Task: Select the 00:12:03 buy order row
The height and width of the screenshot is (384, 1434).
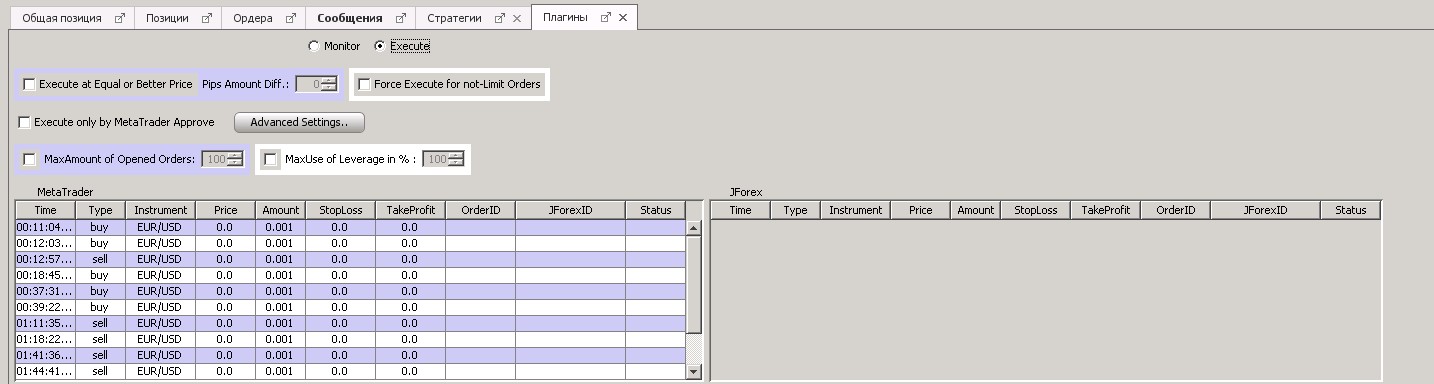Action: (351, 243)
